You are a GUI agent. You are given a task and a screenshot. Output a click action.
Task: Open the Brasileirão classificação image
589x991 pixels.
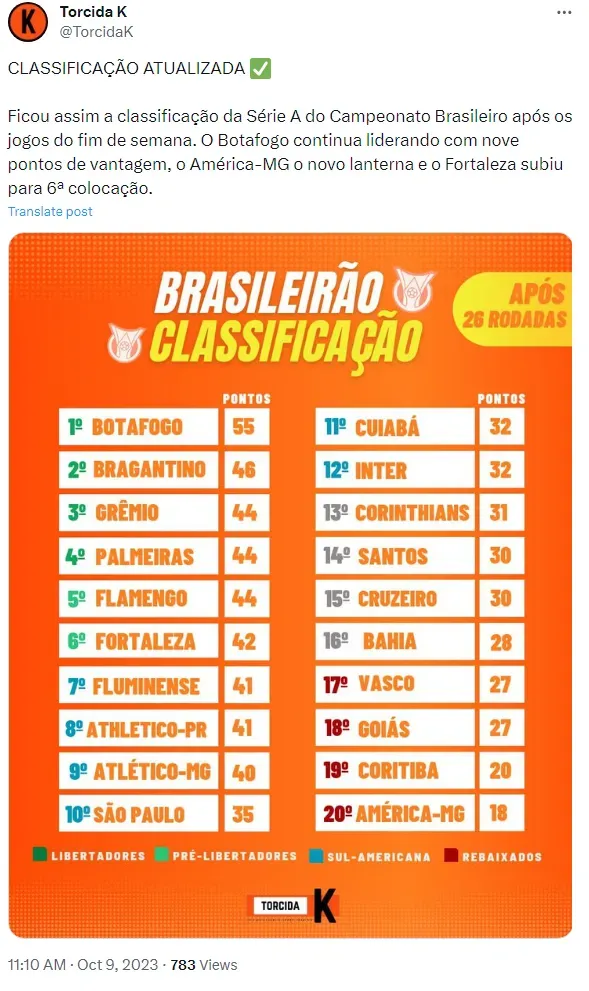tap(290, 585)
